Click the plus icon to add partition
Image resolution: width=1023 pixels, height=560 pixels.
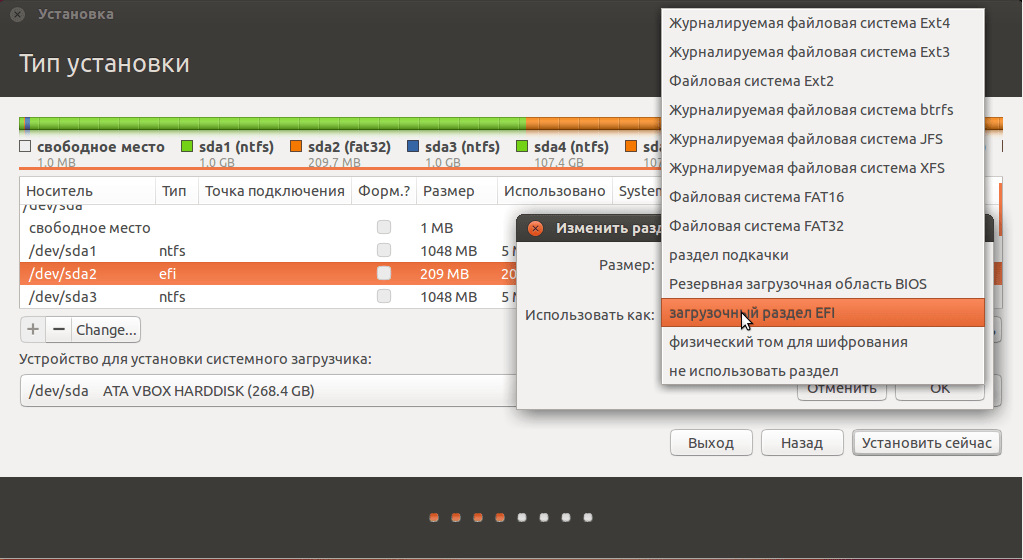pos(32,329)
